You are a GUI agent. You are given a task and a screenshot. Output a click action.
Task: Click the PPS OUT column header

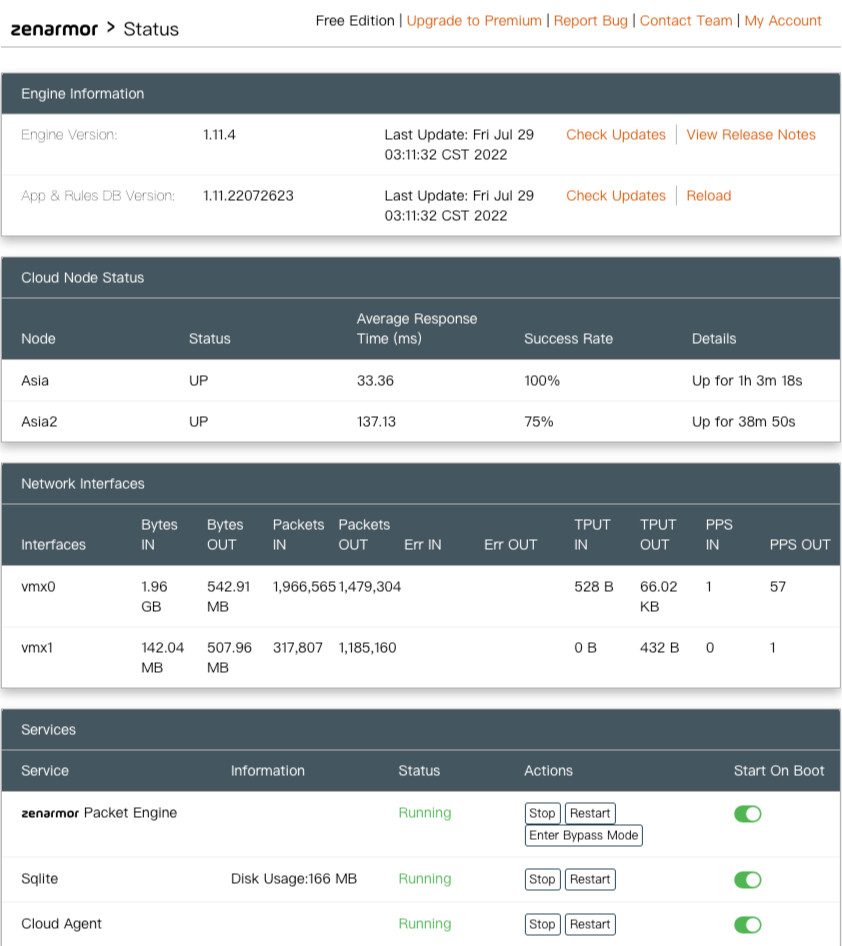[800, 544]
